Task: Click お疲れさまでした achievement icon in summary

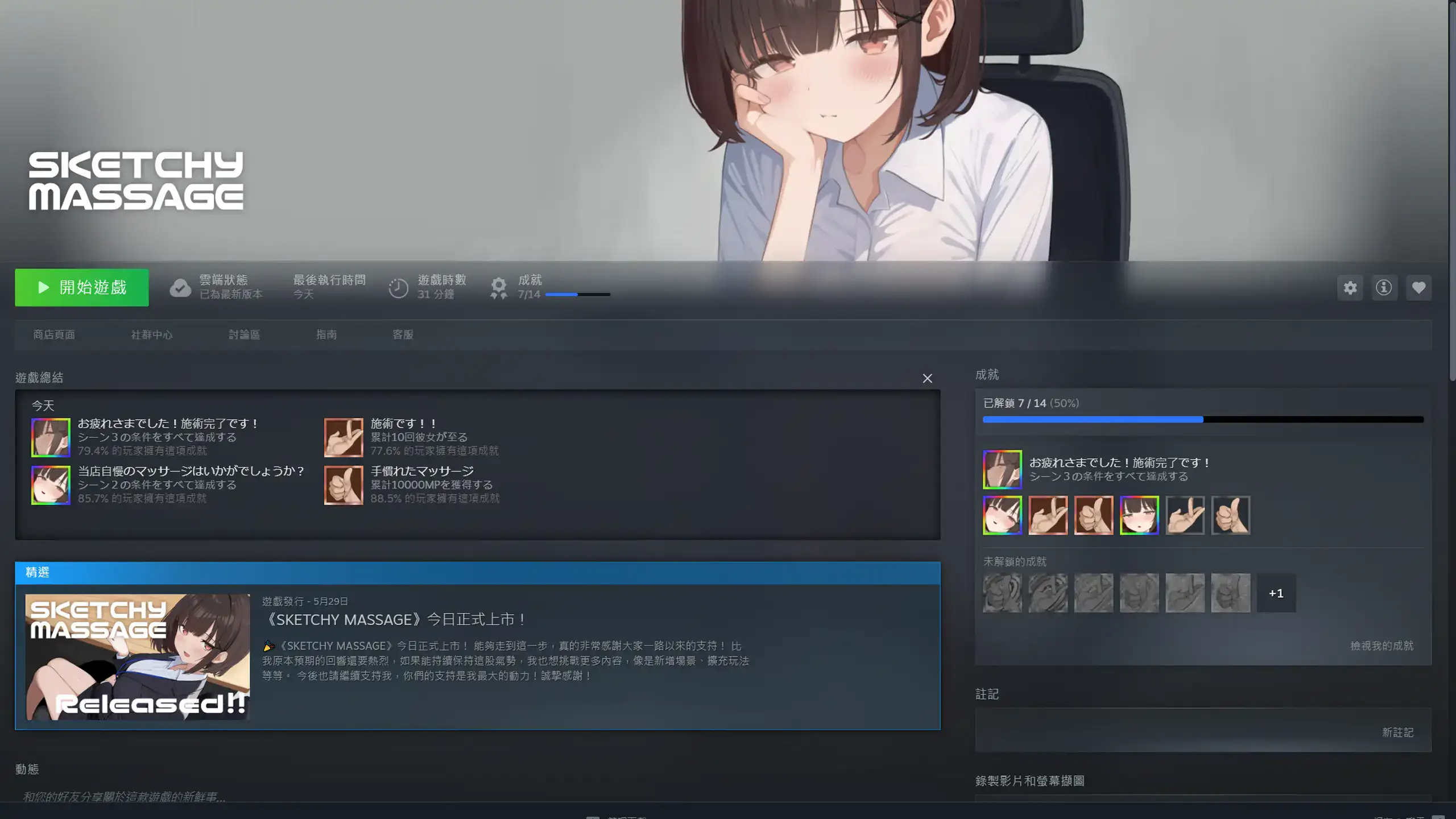Action: point(51,437)
